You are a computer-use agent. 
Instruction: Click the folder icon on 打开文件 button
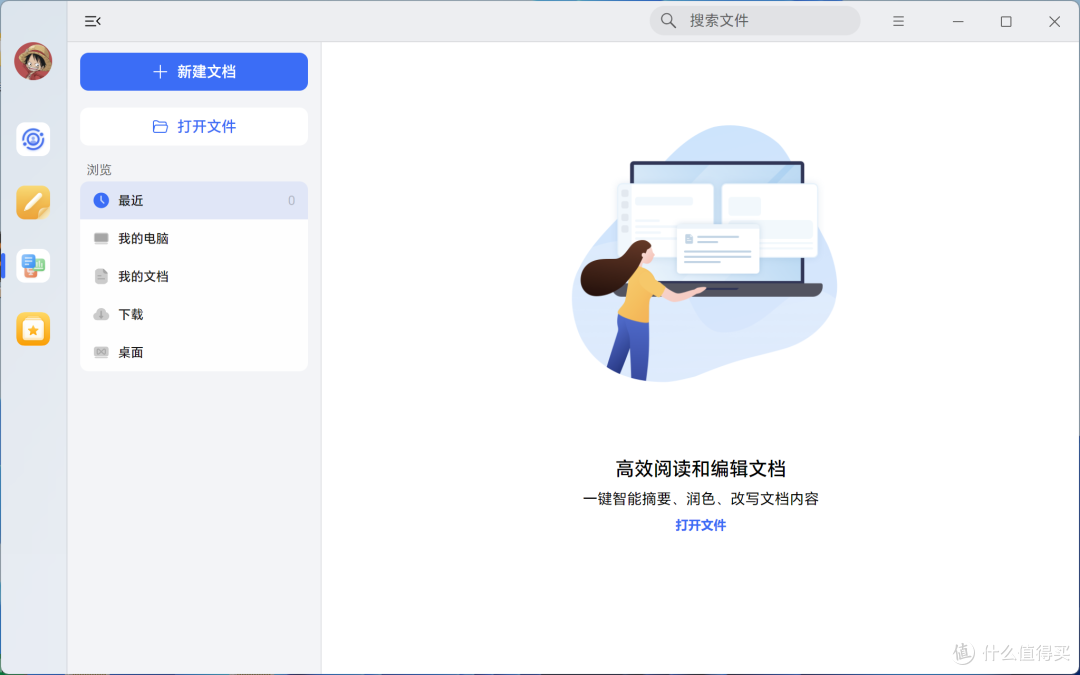(160, 127)
